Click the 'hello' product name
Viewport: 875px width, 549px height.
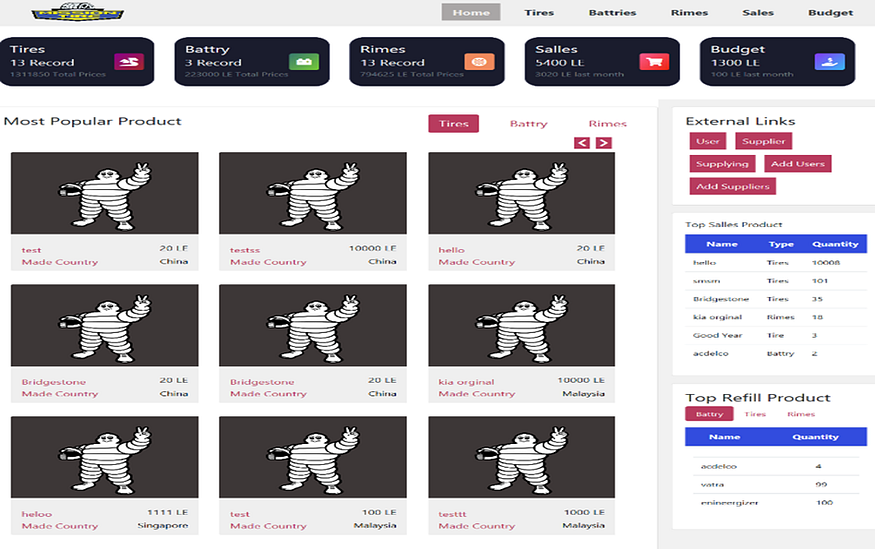tap(451, 250)
